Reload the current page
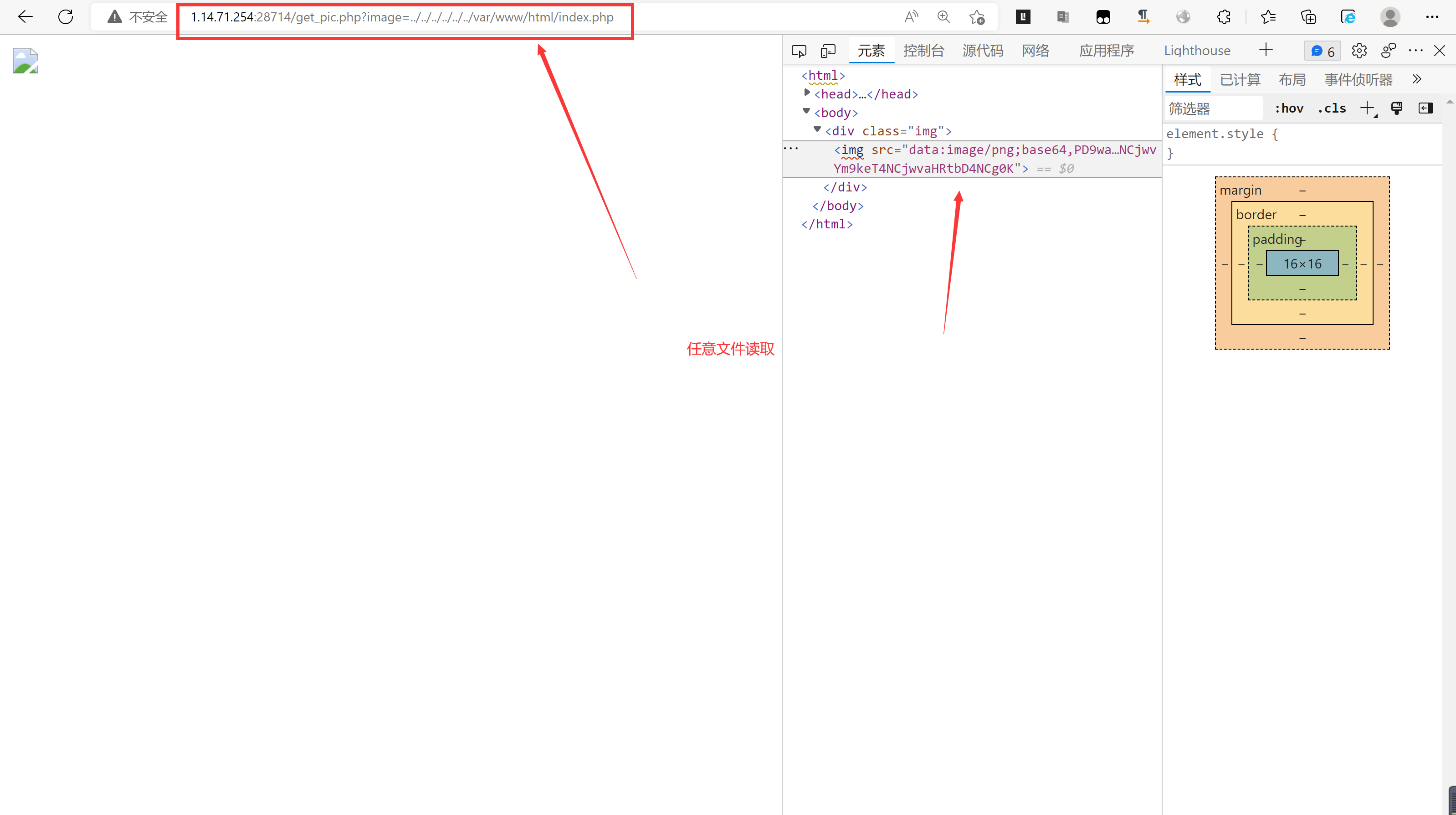This screenshot has width=1456, height=815. point(66,16)
